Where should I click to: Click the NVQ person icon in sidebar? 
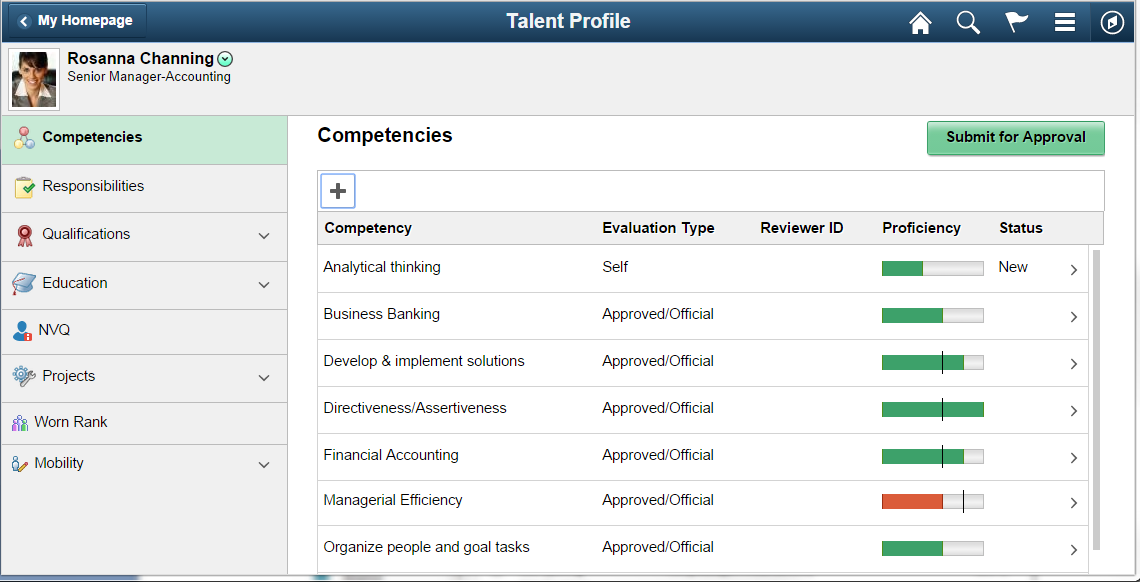tap(23, 331)
